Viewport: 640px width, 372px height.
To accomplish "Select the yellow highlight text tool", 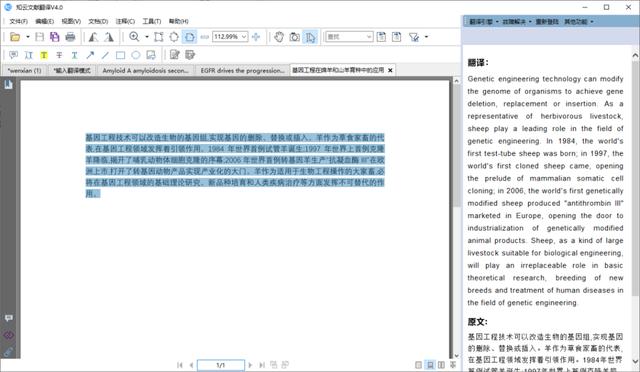I will [44, 55].
